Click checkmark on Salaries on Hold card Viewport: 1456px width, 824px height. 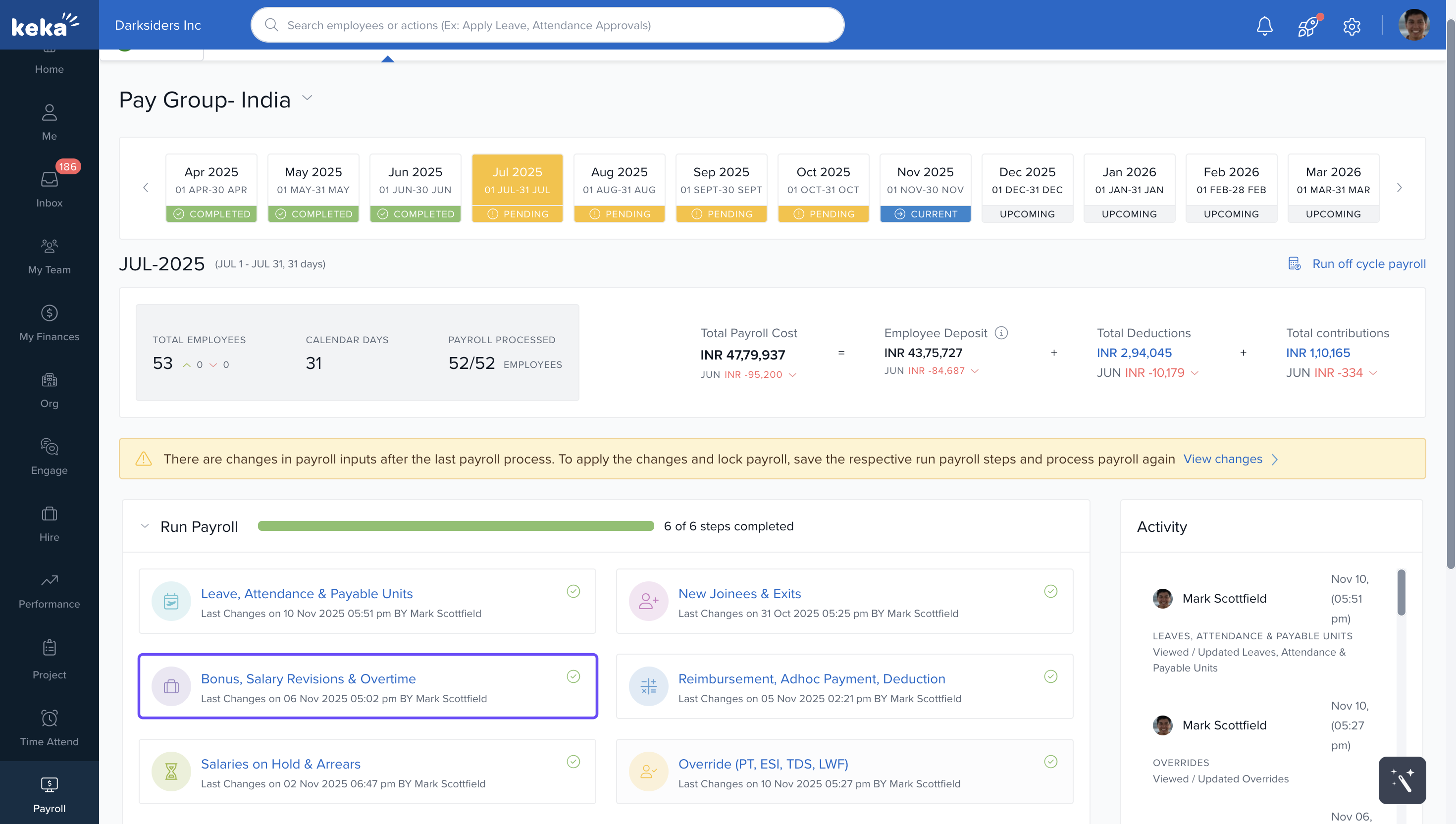572,762
